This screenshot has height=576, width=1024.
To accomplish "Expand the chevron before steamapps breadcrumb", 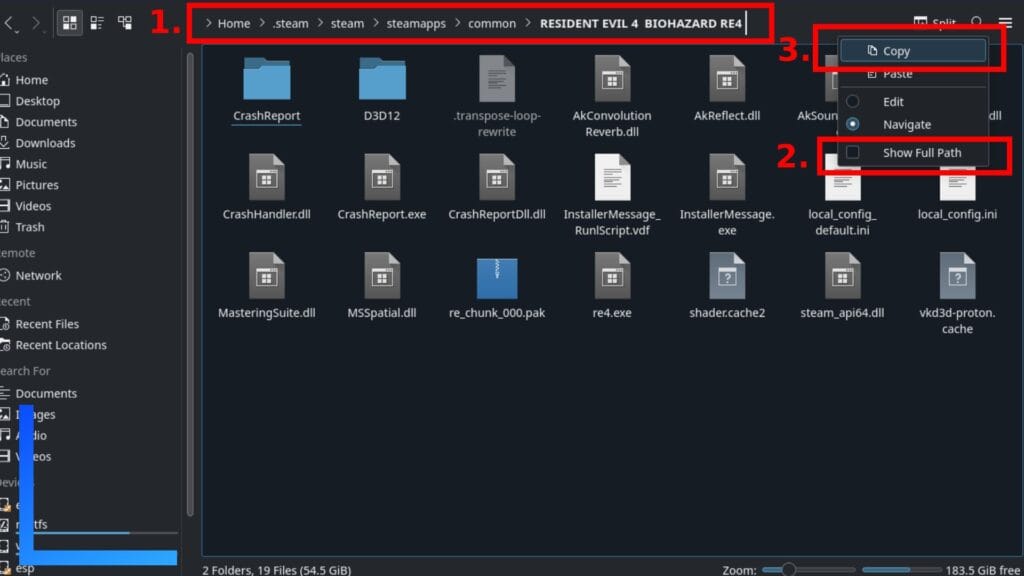I will click(376, 23).
